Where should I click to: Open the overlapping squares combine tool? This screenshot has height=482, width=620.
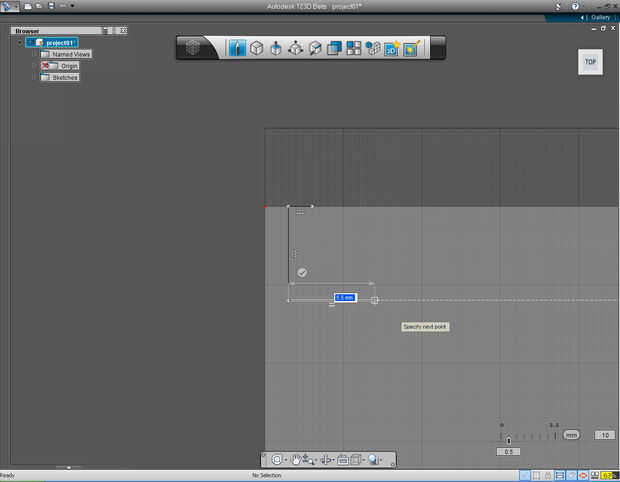[x=334, y=48]
